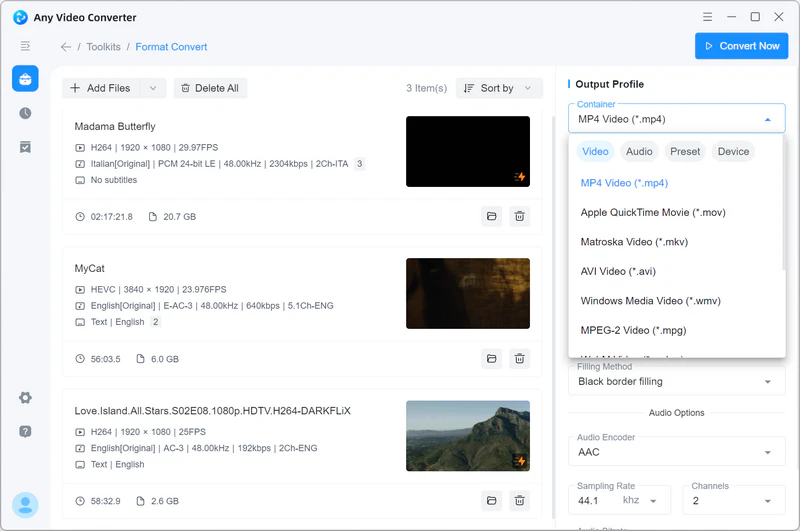Open the Sort by dropdown
The height and width of the screenshot is (531, 800).
(x=499, y=88)
